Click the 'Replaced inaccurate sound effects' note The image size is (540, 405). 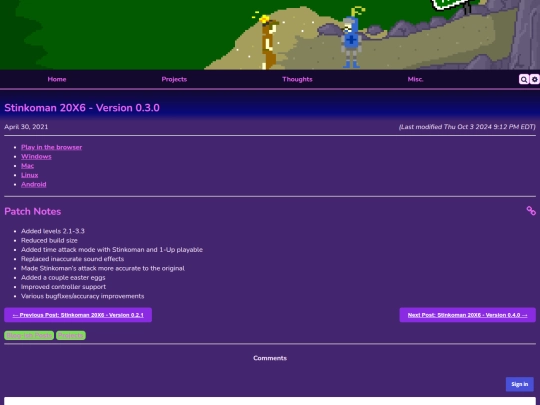pyautogui.click(x=72, y=259)
